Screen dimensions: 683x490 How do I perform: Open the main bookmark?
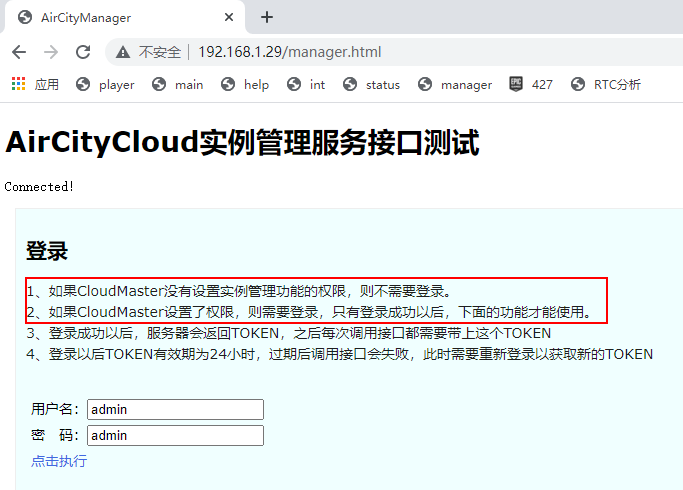(178, 85)
